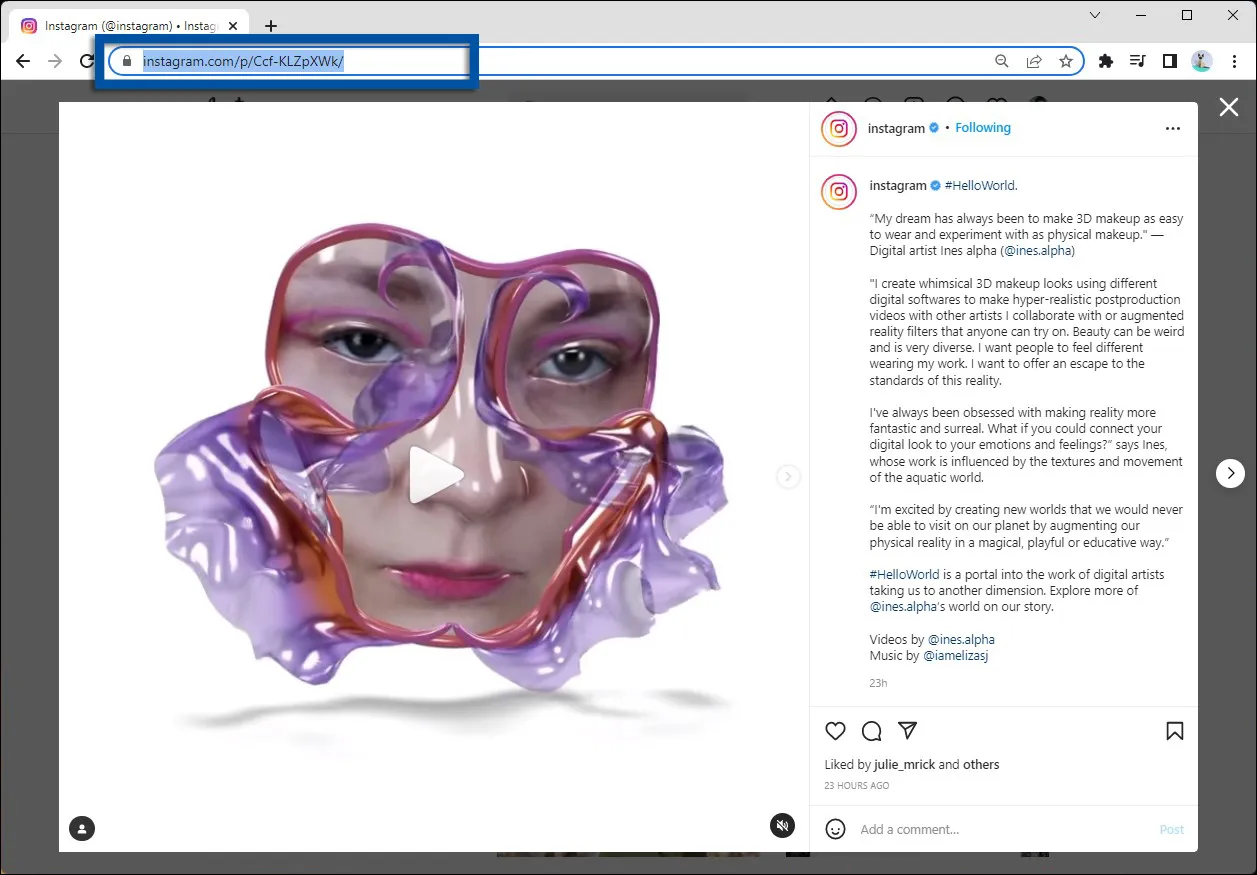Toggle Chrome's side panel
The width and height of the screenshot is (1257, 875).
pos(1169,61)
